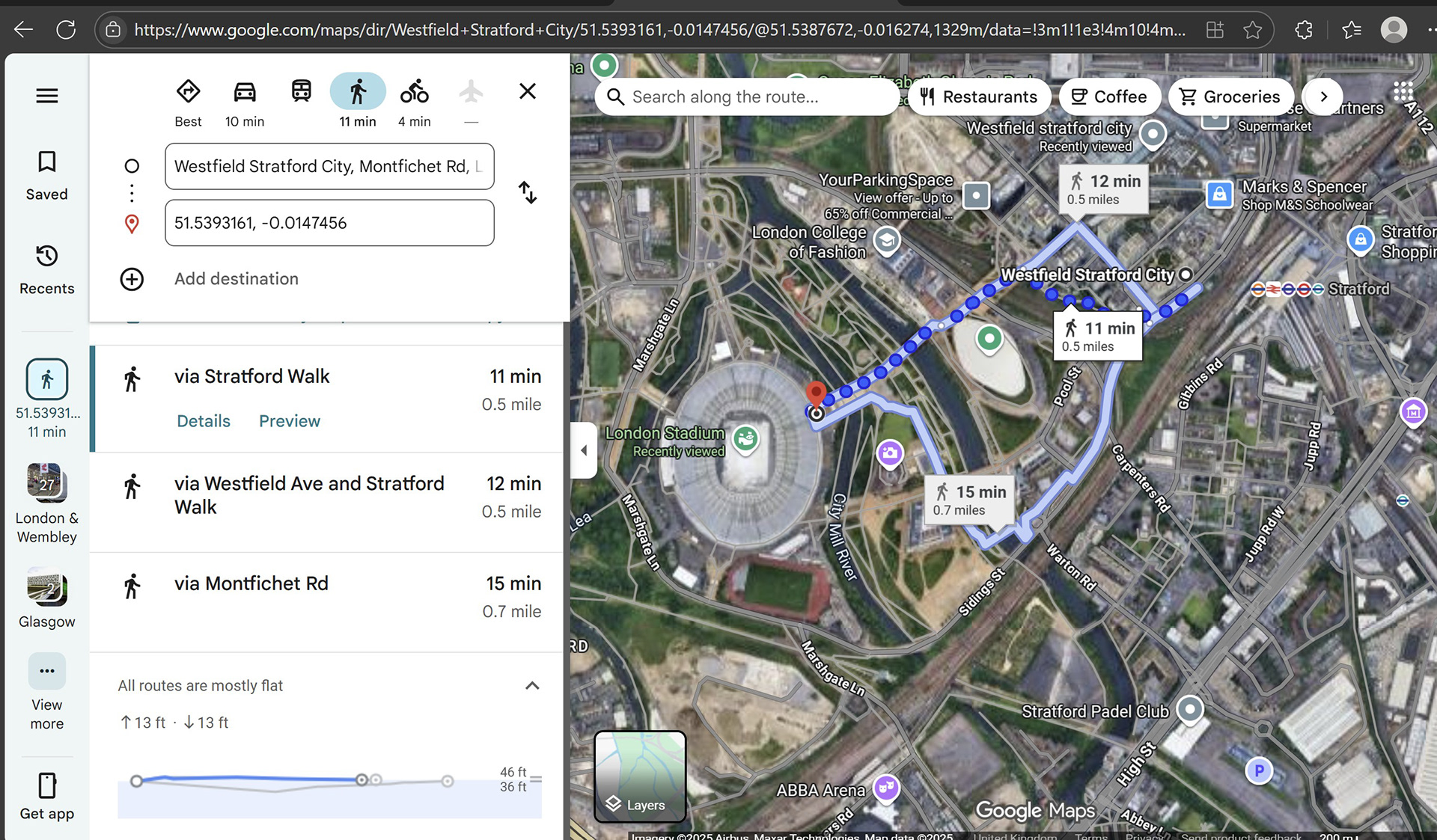The width and height of the screenshot is (1437, 840).
Task: Click the destination coordinates input field
Action: pos(329,223)
